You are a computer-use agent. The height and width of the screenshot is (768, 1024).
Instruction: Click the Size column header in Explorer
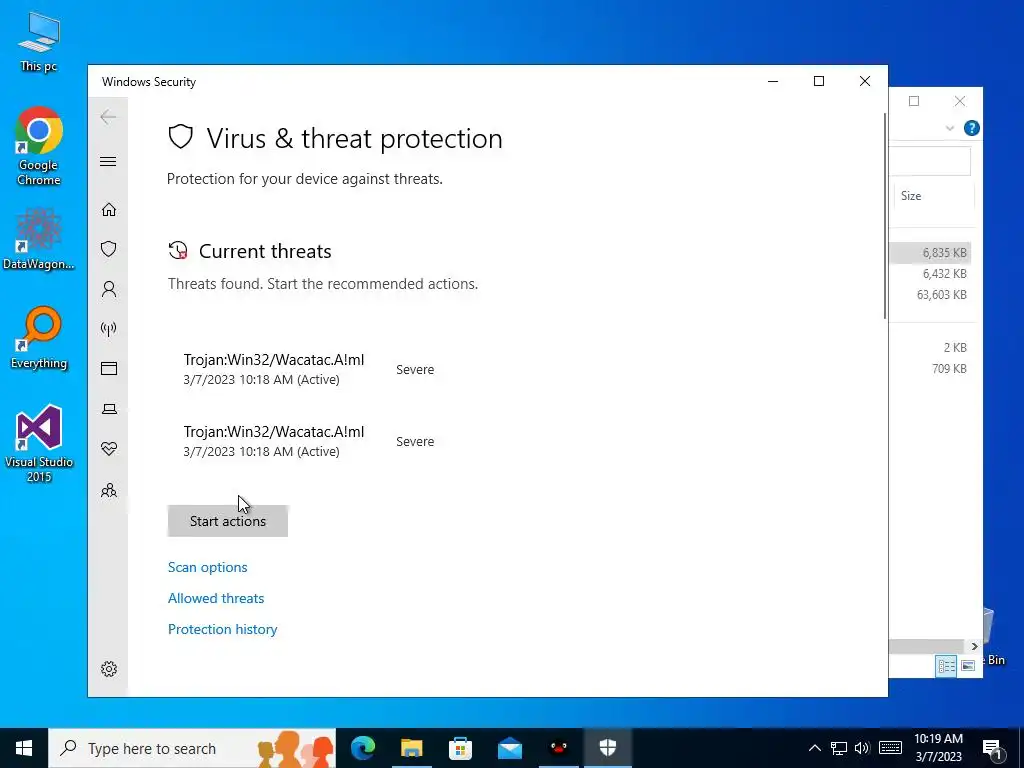tap(933, 196)
